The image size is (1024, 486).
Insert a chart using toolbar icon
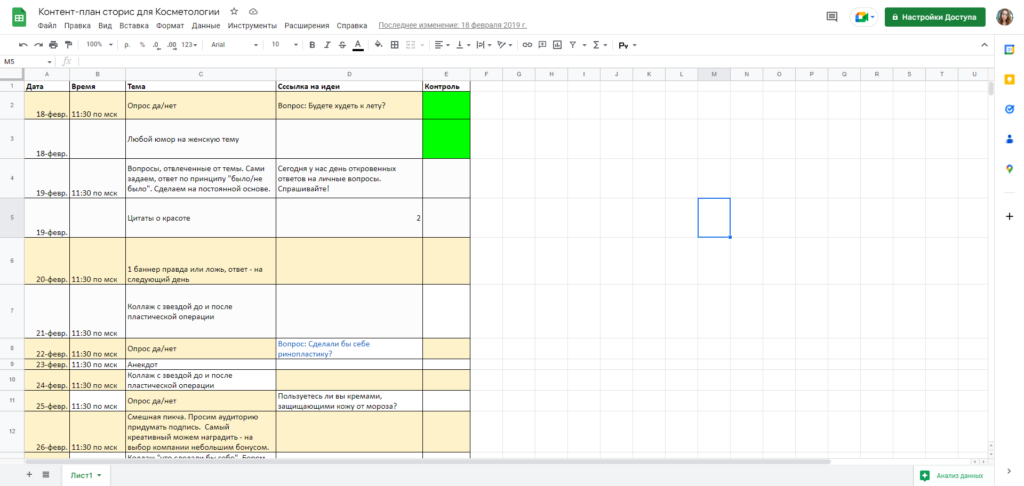coord(555,45)
